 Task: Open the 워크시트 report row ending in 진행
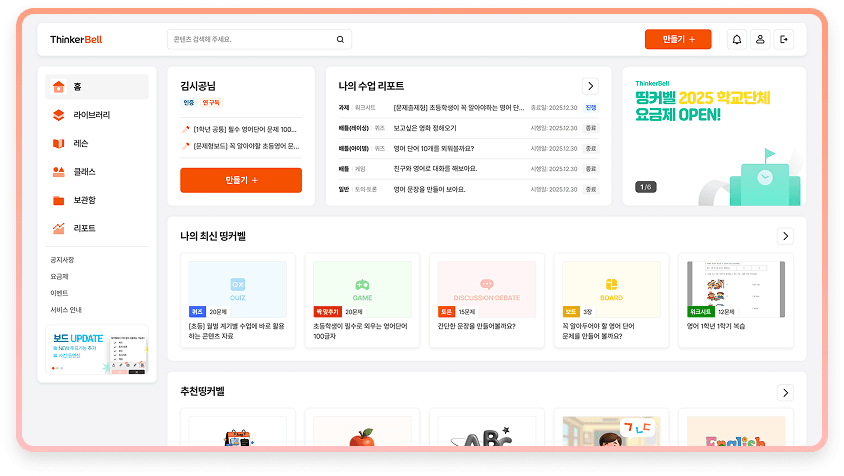coord(468,108)
